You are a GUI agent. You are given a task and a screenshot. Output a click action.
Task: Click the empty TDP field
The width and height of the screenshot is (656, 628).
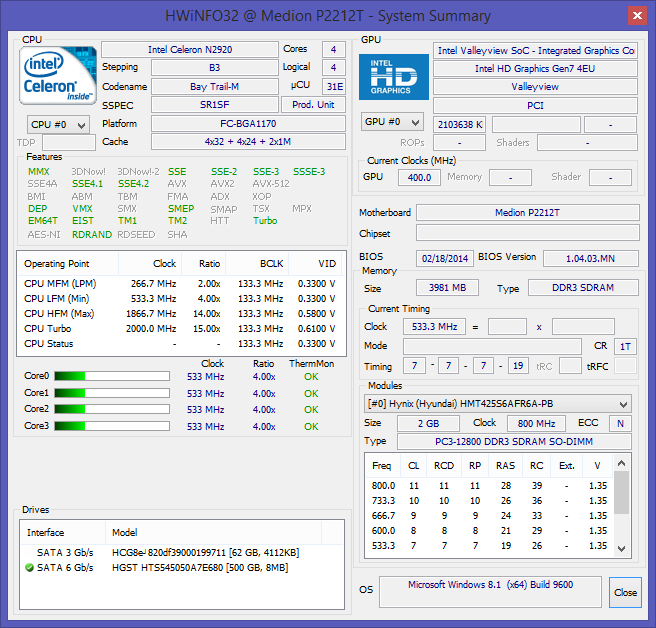pos(69,143)
